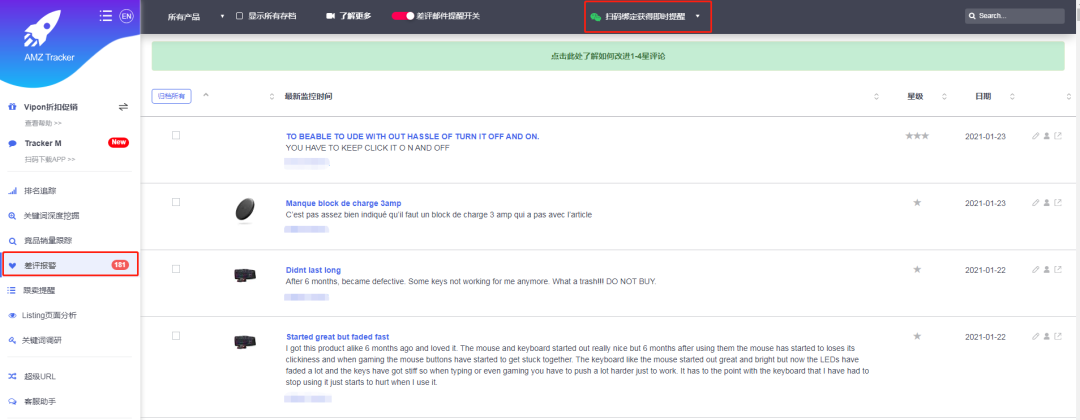The image size is (1080, 420).
Task: Open the 扫码下载APP >> link
Action: pos(50,159)
